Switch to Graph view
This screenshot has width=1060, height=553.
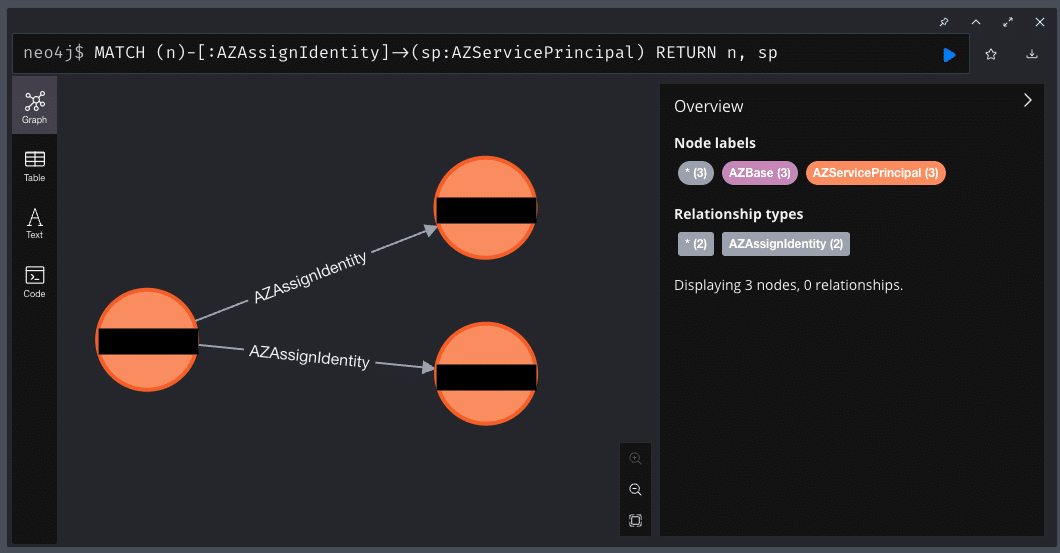click(34, 106)
